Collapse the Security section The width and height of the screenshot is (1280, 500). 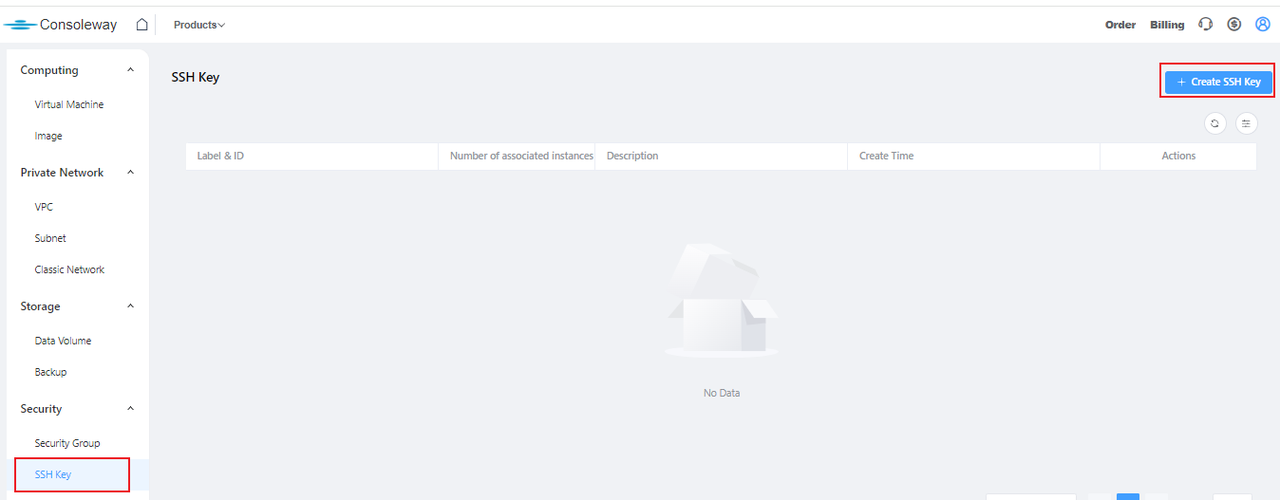(130, 409)
